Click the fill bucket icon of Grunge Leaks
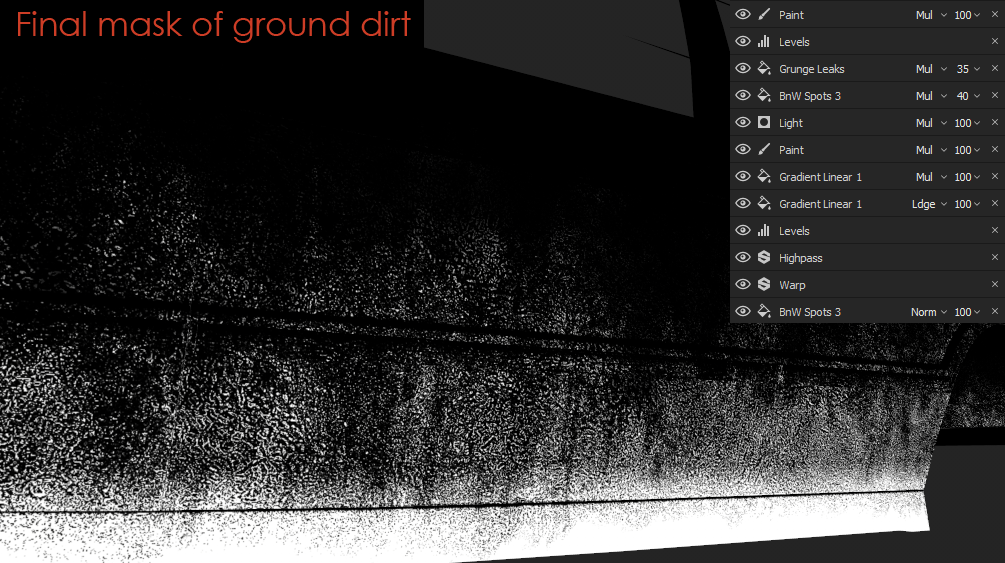The image size is (1005, 563). pyautogui.click(x=763, y=68)
